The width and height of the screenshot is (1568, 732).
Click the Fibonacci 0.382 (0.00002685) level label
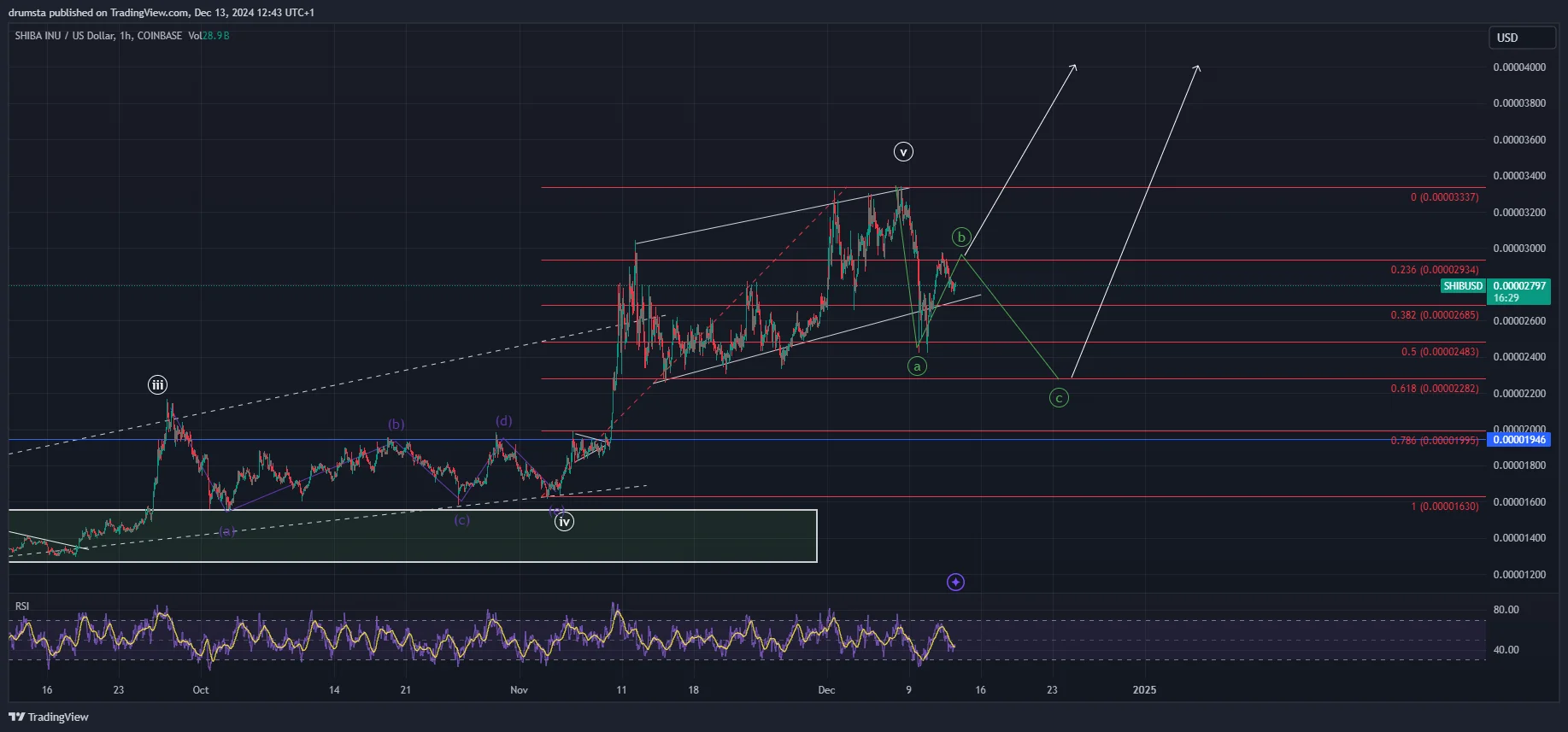1435,315
